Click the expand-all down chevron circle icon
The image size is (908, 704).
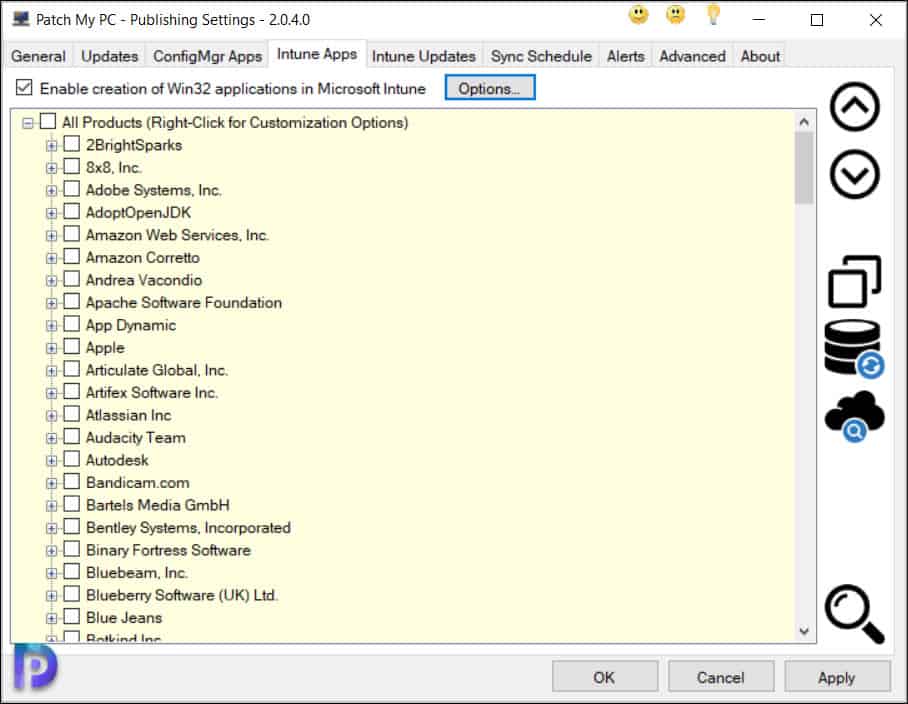(854, 174)
